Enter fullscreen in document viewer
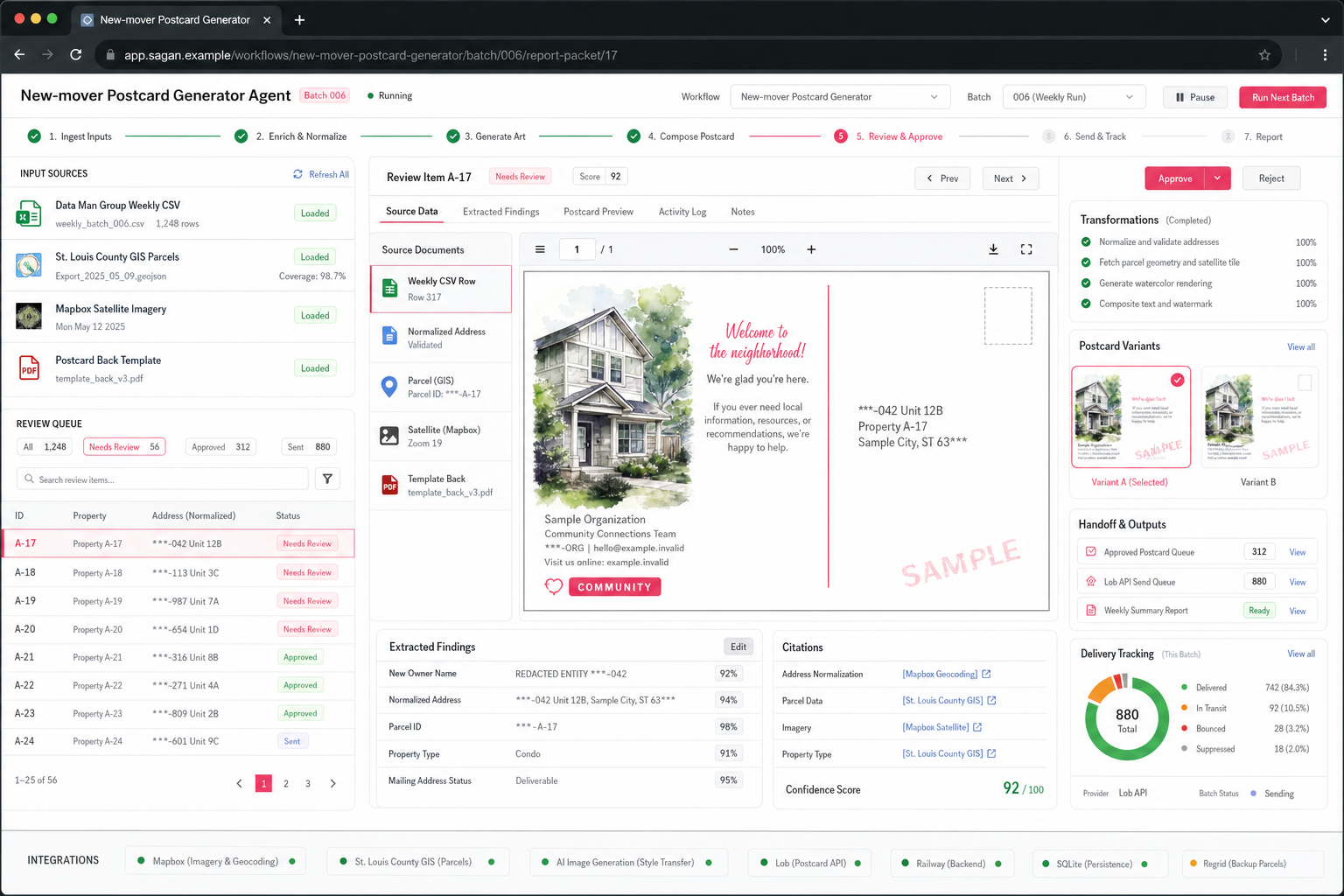 tap(1026, 249)
